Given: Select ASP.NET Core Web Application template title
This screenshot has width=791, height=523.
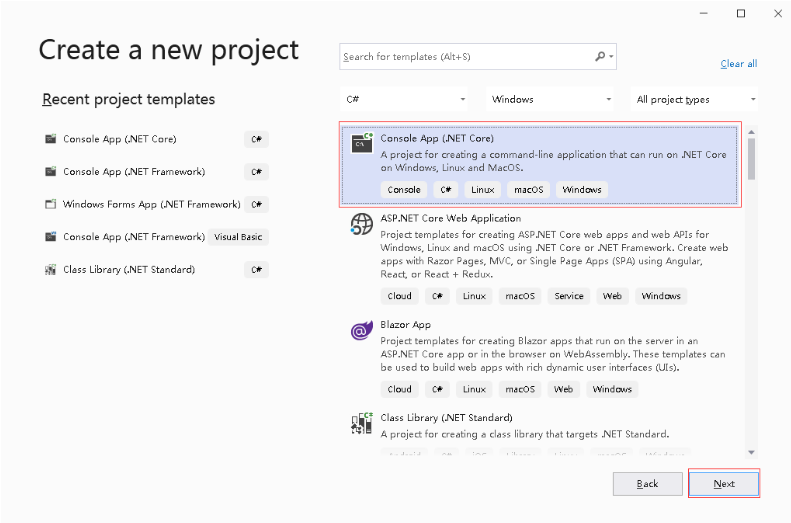Looking at the screenshot, I should tap(450, 218).
